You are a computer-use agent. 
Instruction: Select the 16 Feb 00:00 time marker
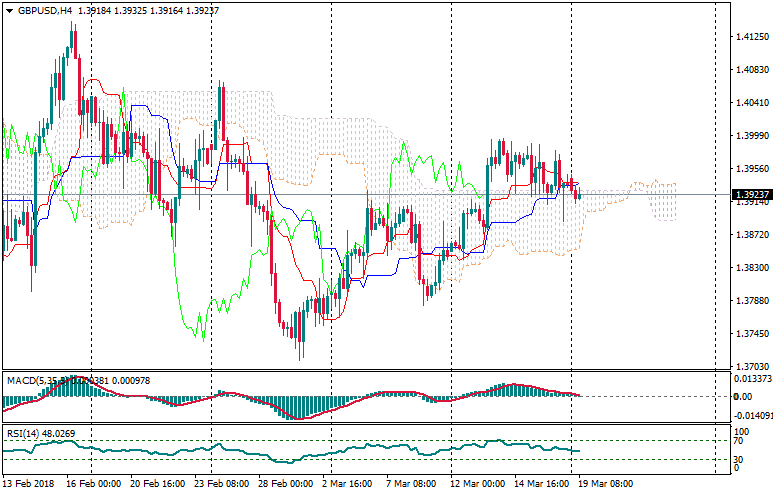click(93, 482)
